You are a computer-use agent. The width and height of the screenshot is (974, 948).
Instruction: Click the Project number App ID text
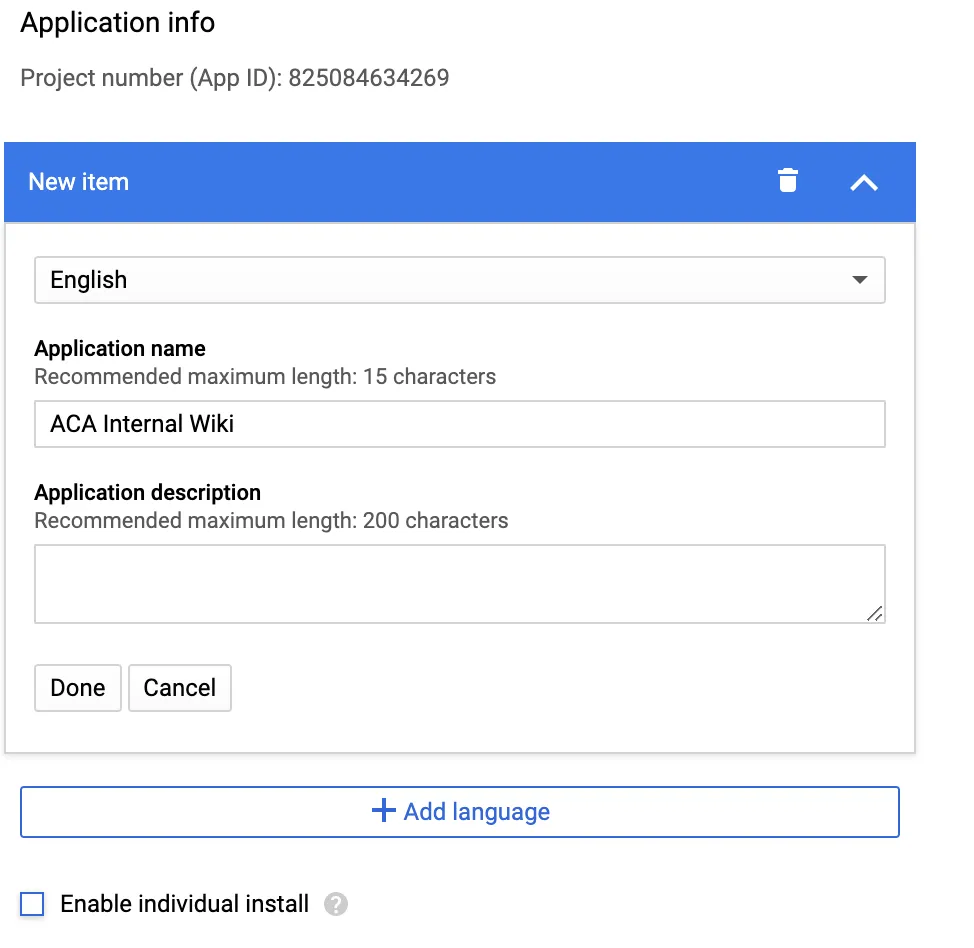coord(234,78)
